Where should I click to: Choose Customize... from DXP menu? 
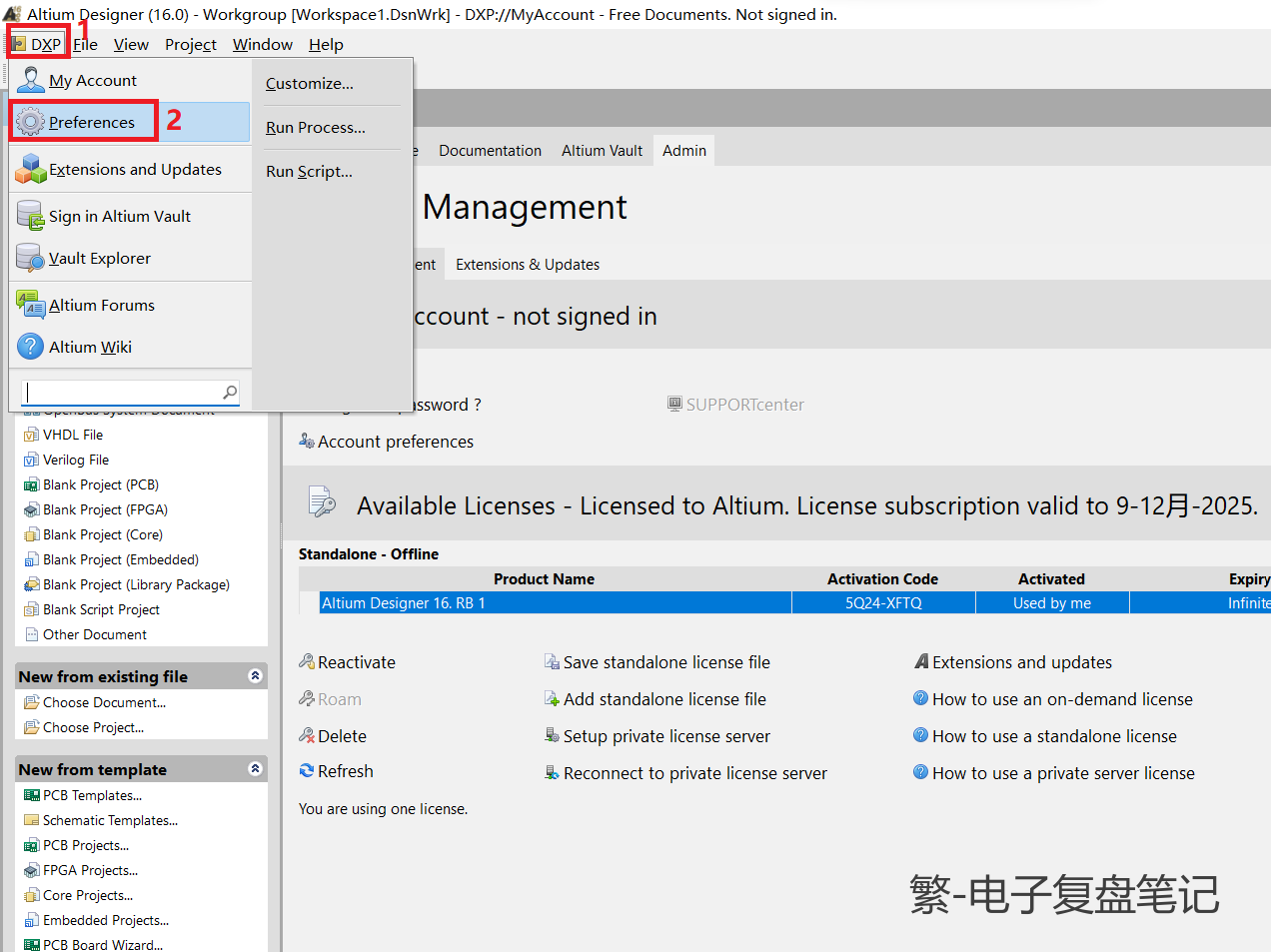click(x=310, y=84)
